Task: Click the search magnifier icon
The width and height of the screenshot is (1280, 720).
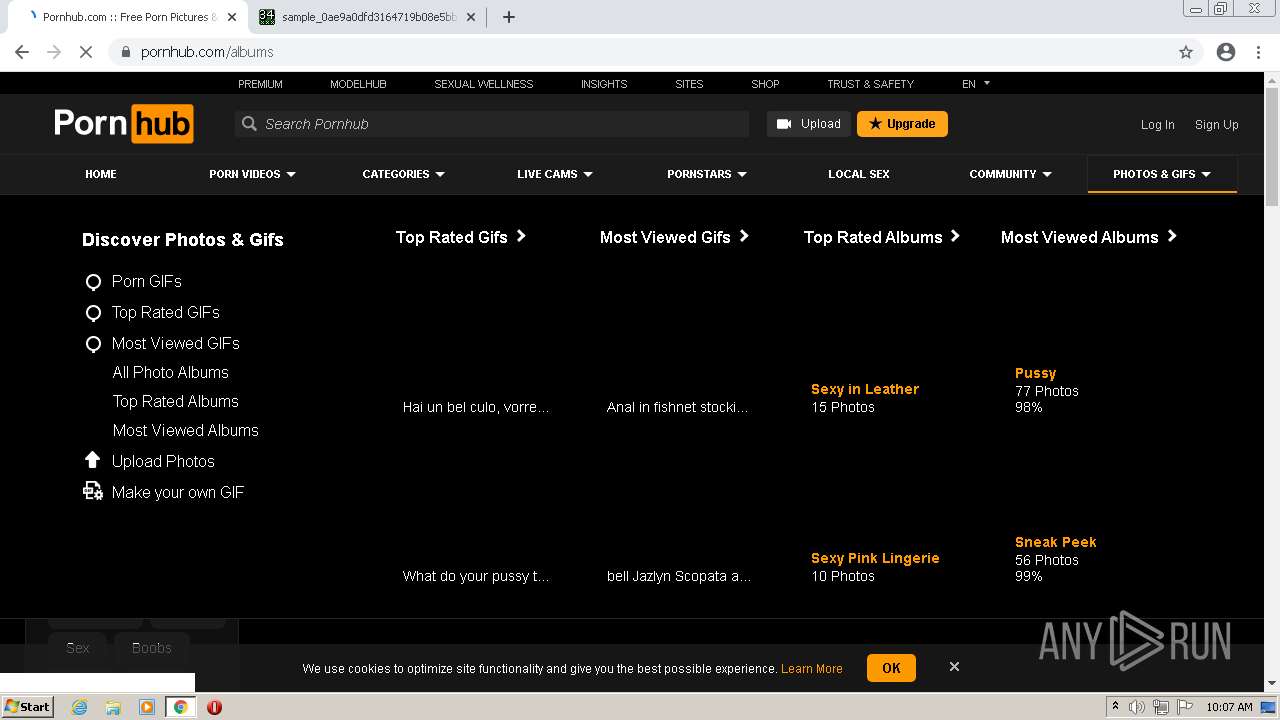Action: pyautogui.click(x=250, y=124)
